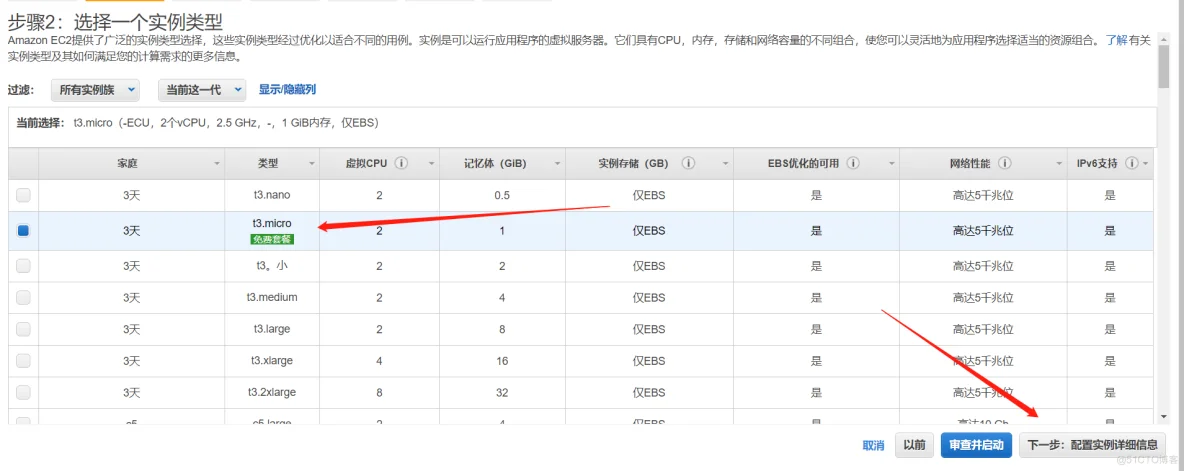Viewport: 1184px width, 471px height.
Task: Click 下一步：配置实例详细信息 button
Action: [1092, 445]
